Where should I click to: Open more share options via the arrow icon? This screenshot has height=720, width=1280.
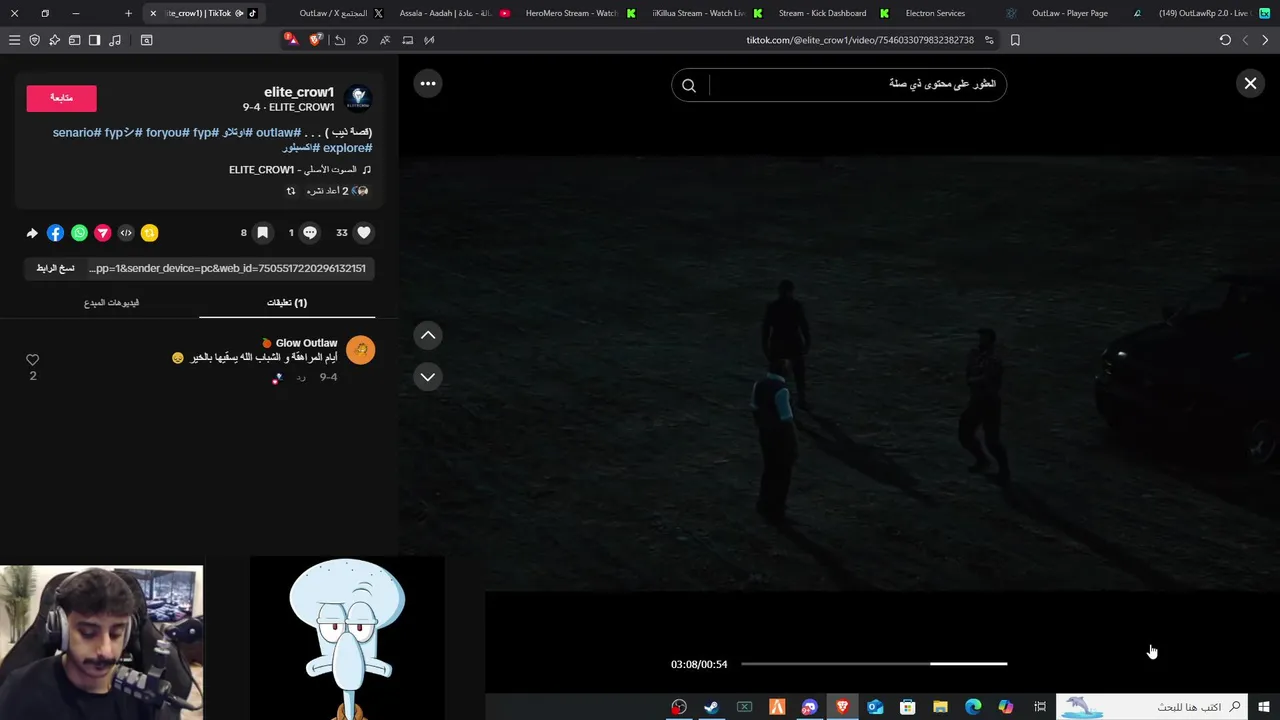32,233
